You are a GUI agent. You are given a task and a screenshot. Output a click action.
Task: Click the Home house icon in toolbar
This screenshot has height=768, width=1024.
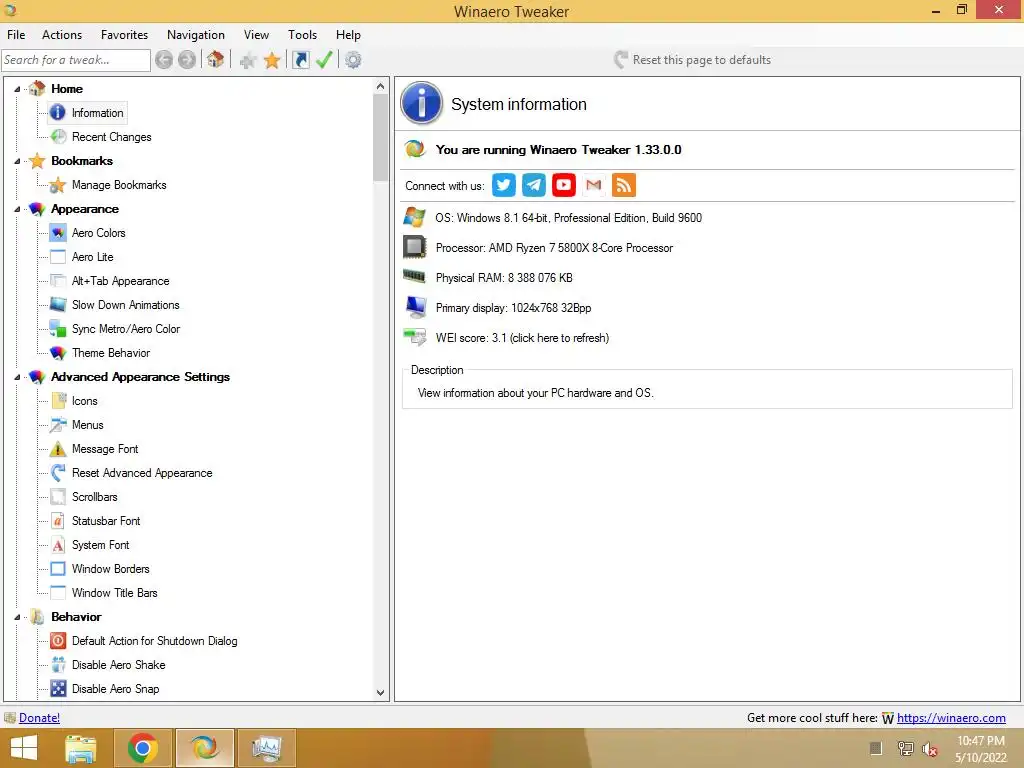(216, 59)
